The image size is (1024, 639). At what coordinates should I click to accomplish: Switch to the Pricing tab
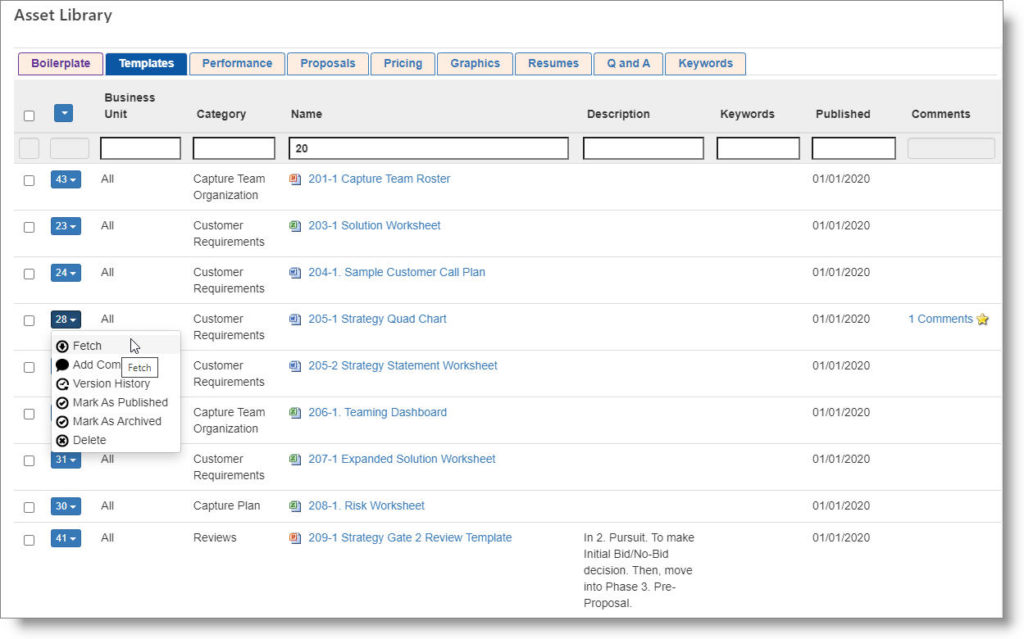click(403, 63)
